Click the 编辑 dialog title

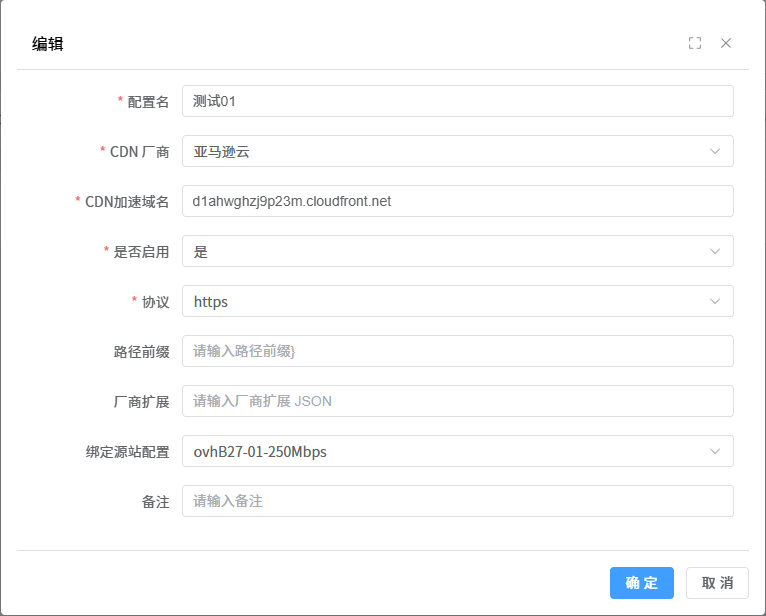(x=47, y=44)
